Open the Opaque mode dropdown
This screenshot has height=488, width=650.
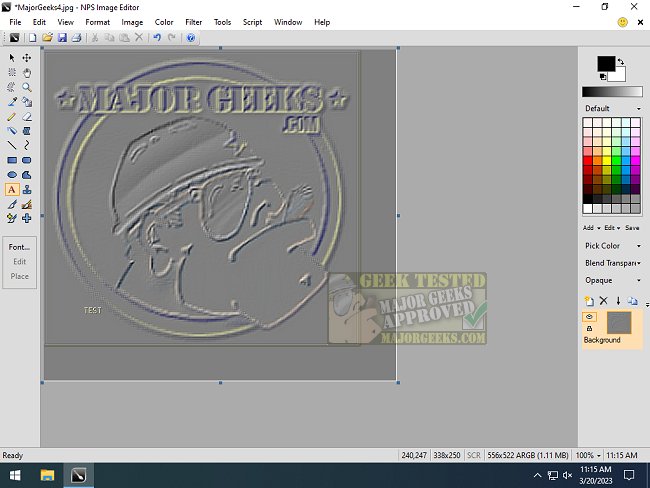[613, 280]
